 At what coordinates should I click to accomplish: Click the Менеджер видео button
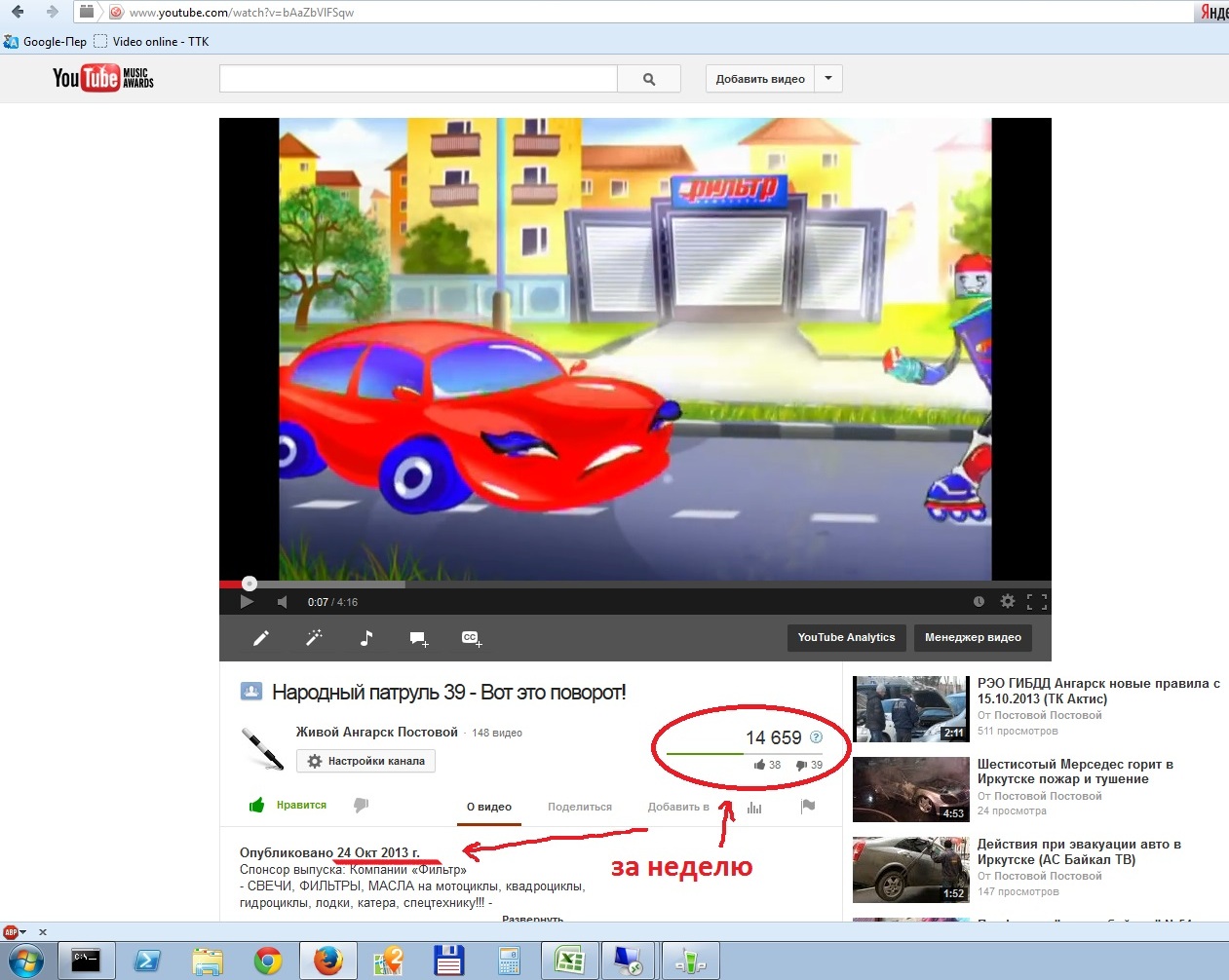click(973, 638)
